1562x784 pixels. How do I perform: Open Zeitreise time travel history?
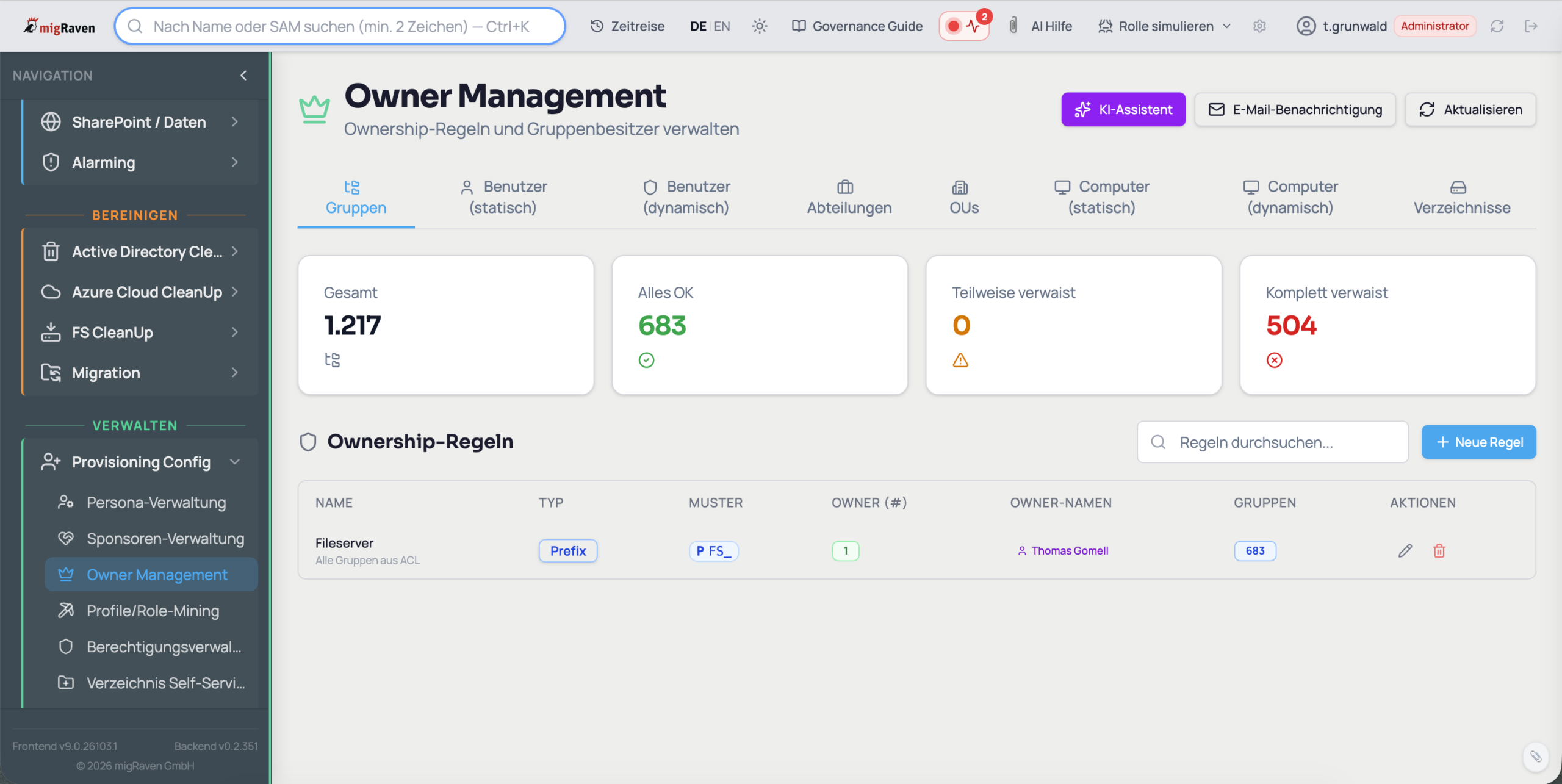pyautogui.click(x=627, y=26)
